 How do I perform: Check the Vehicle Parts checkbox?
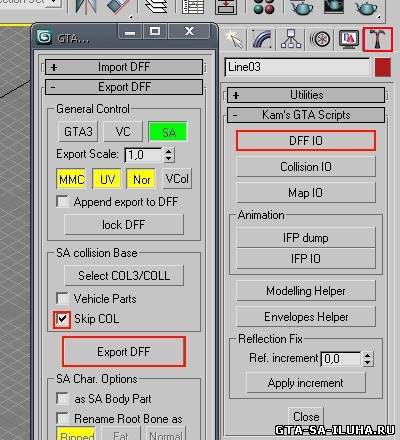coord(62,299)
